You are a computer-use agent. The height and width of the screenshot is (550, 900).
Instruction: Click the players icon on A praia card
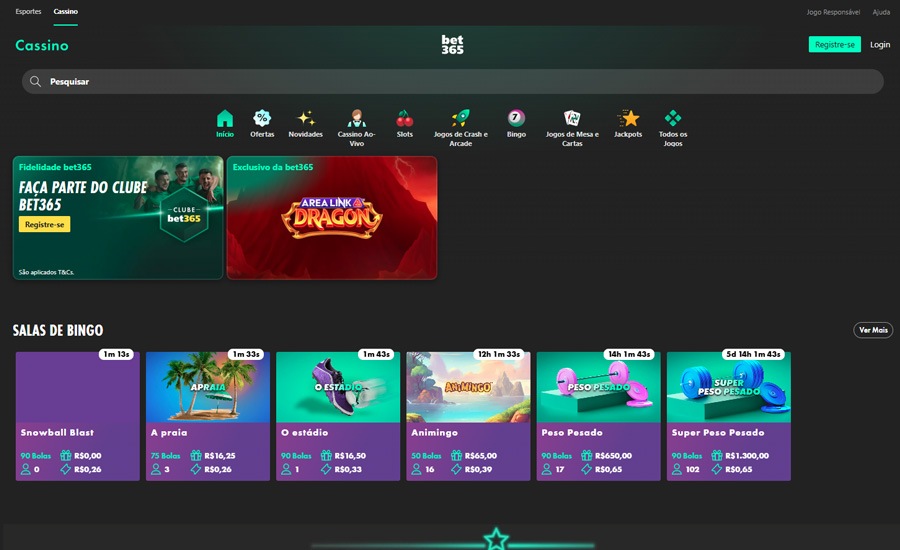click(x=156, y=469)
